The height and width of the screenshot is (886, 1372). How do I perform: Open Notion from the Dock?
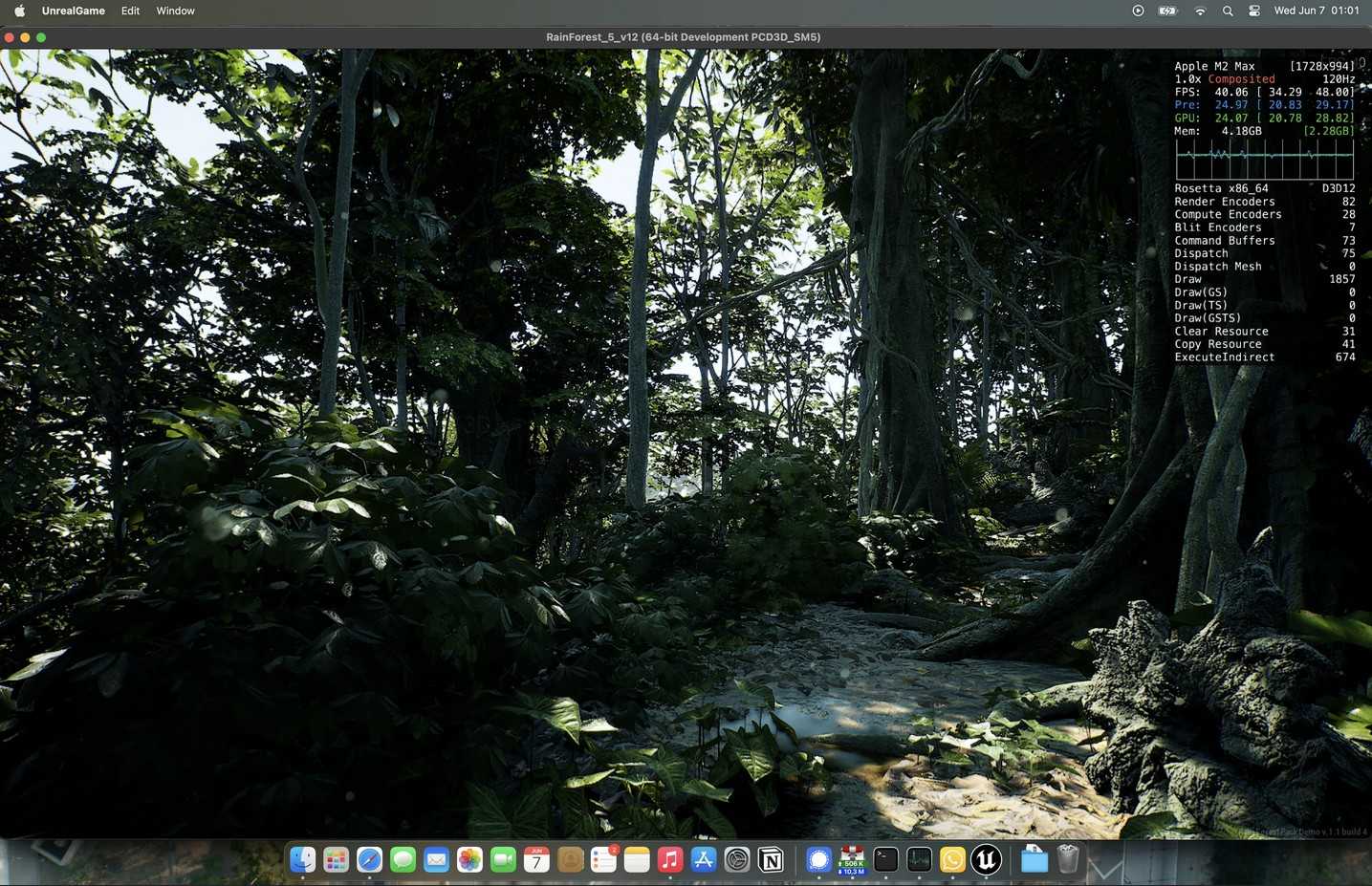(771, 860)
